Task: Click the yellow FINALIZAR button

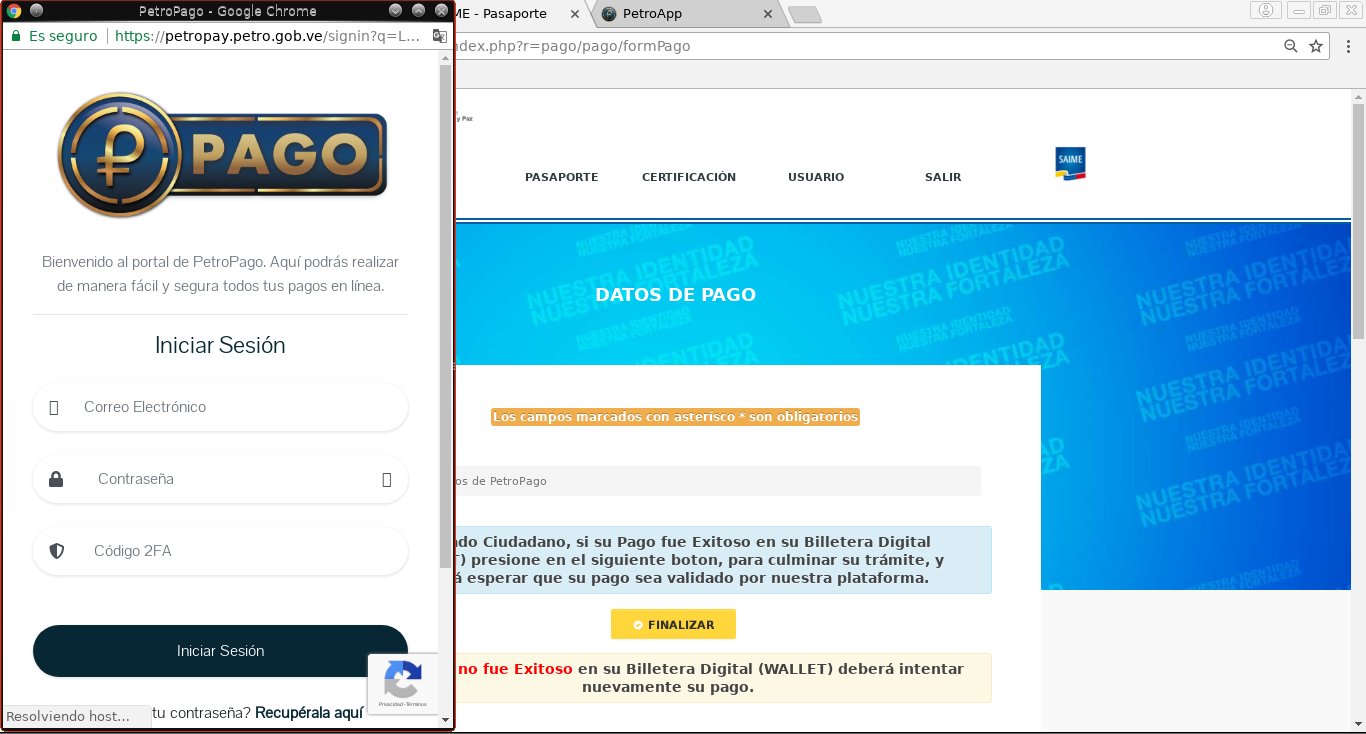Action: 673,624
